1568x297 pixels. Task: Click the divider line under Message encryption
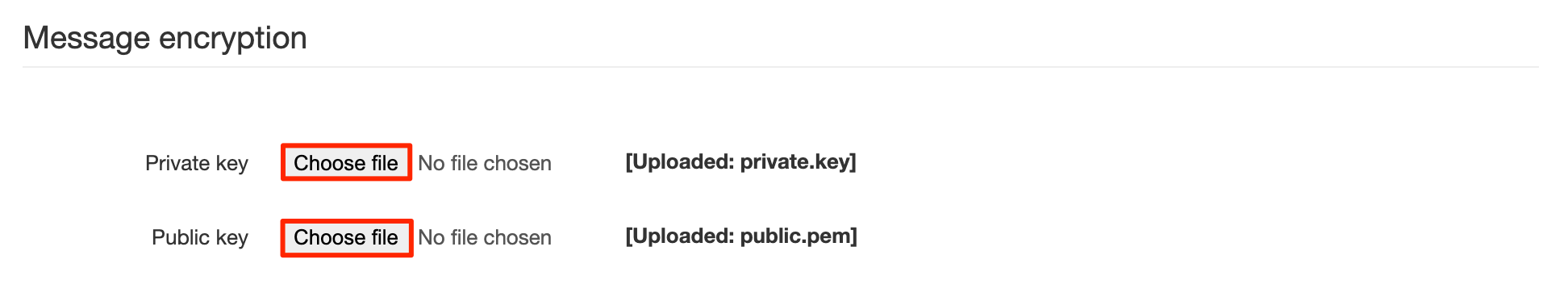click(x=781, y=67)
